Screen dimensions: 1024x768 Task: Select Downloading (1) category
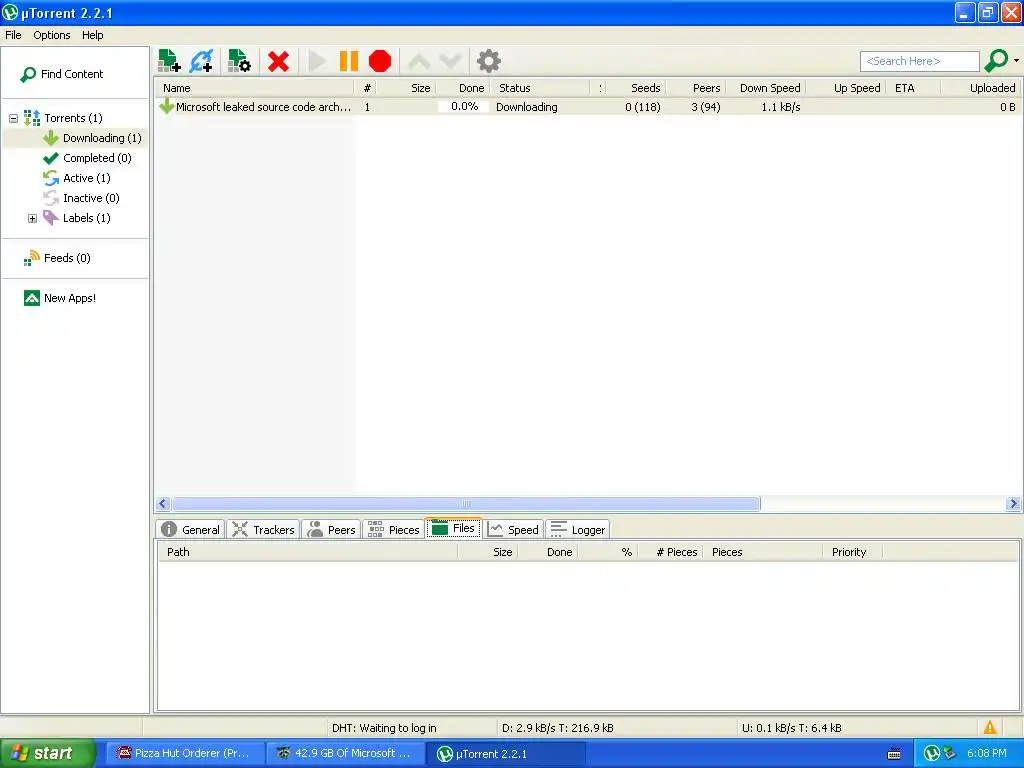pyautogui.click(x=92, y=138)
